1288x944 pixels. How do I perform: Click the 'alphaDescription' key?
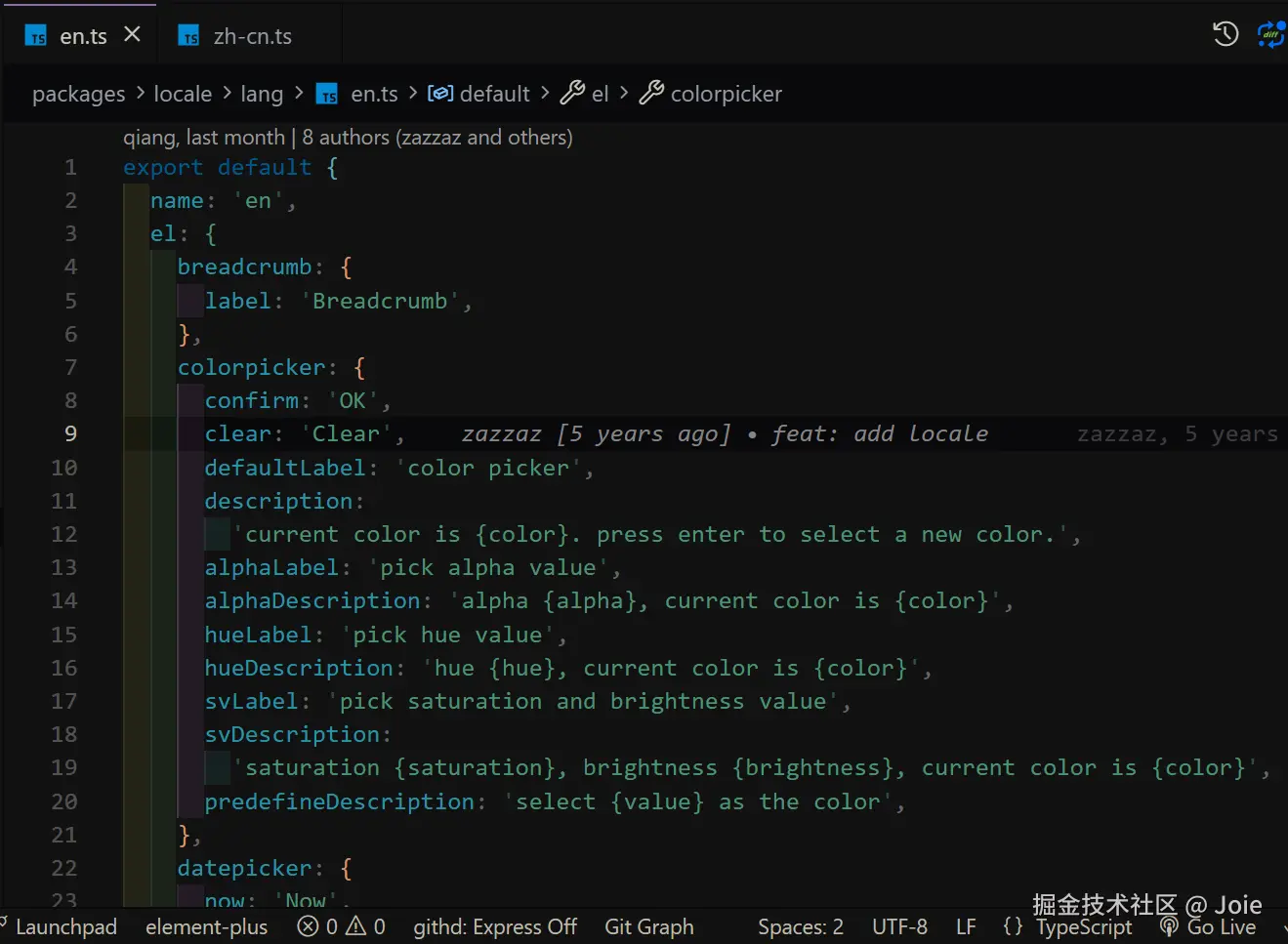pyautogui.click(x=312, y=600)
